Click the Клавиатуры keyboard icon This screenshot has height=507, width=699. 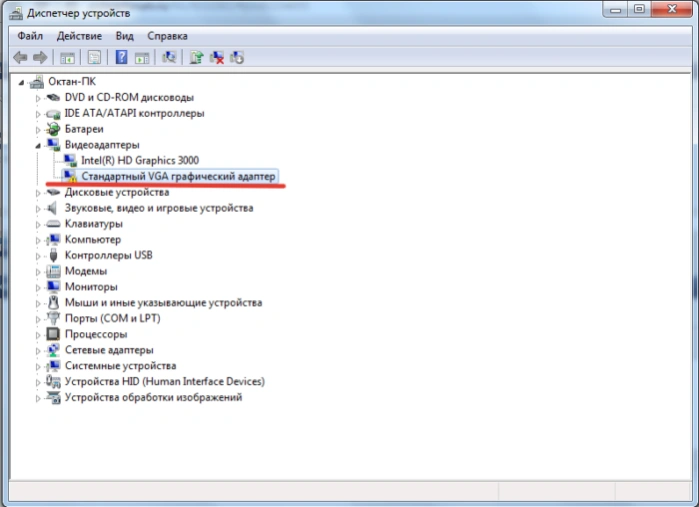[x=53, y=224]
